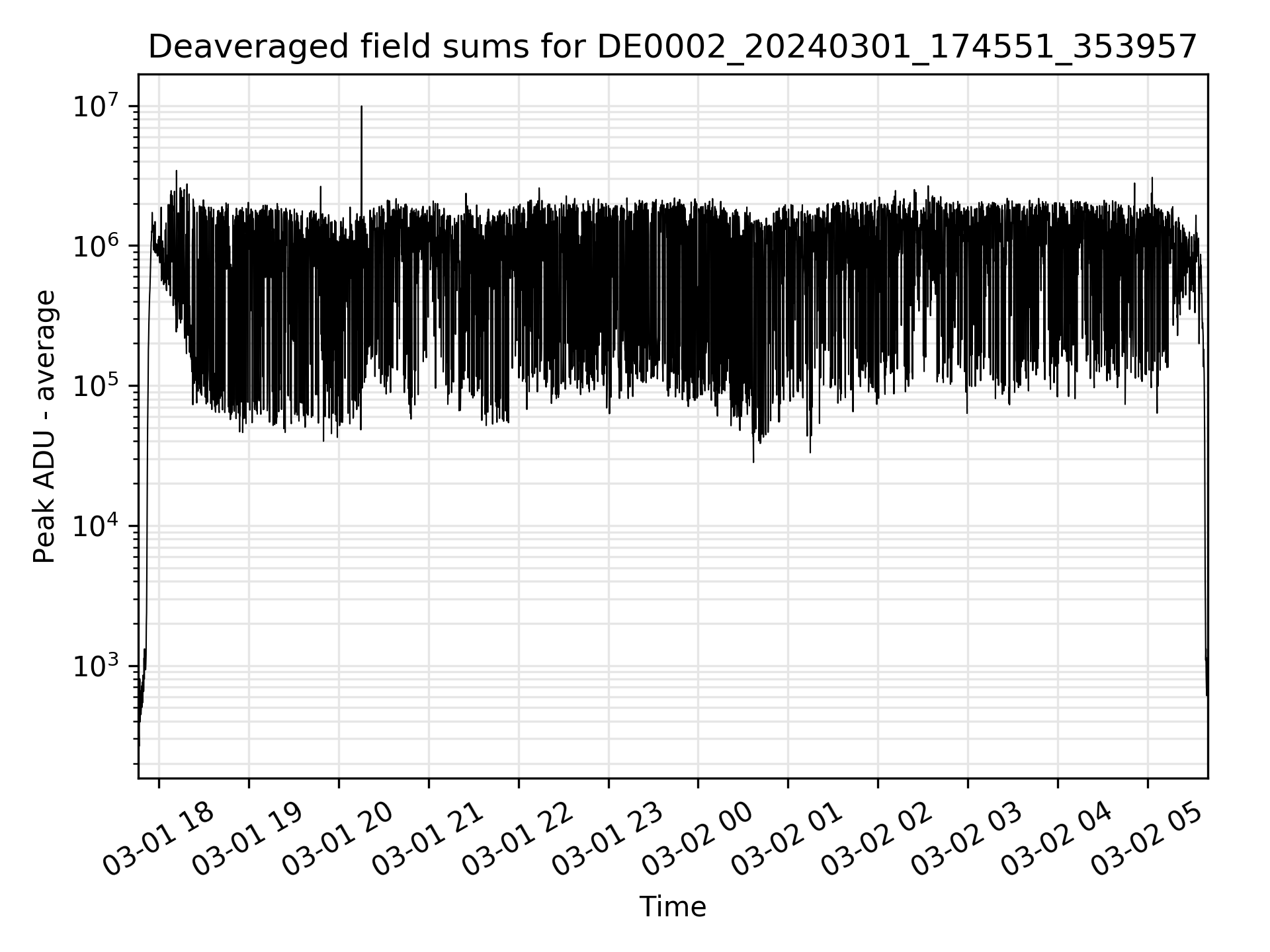Click x-axis tick label "03-02 02"

click(878, 840)
